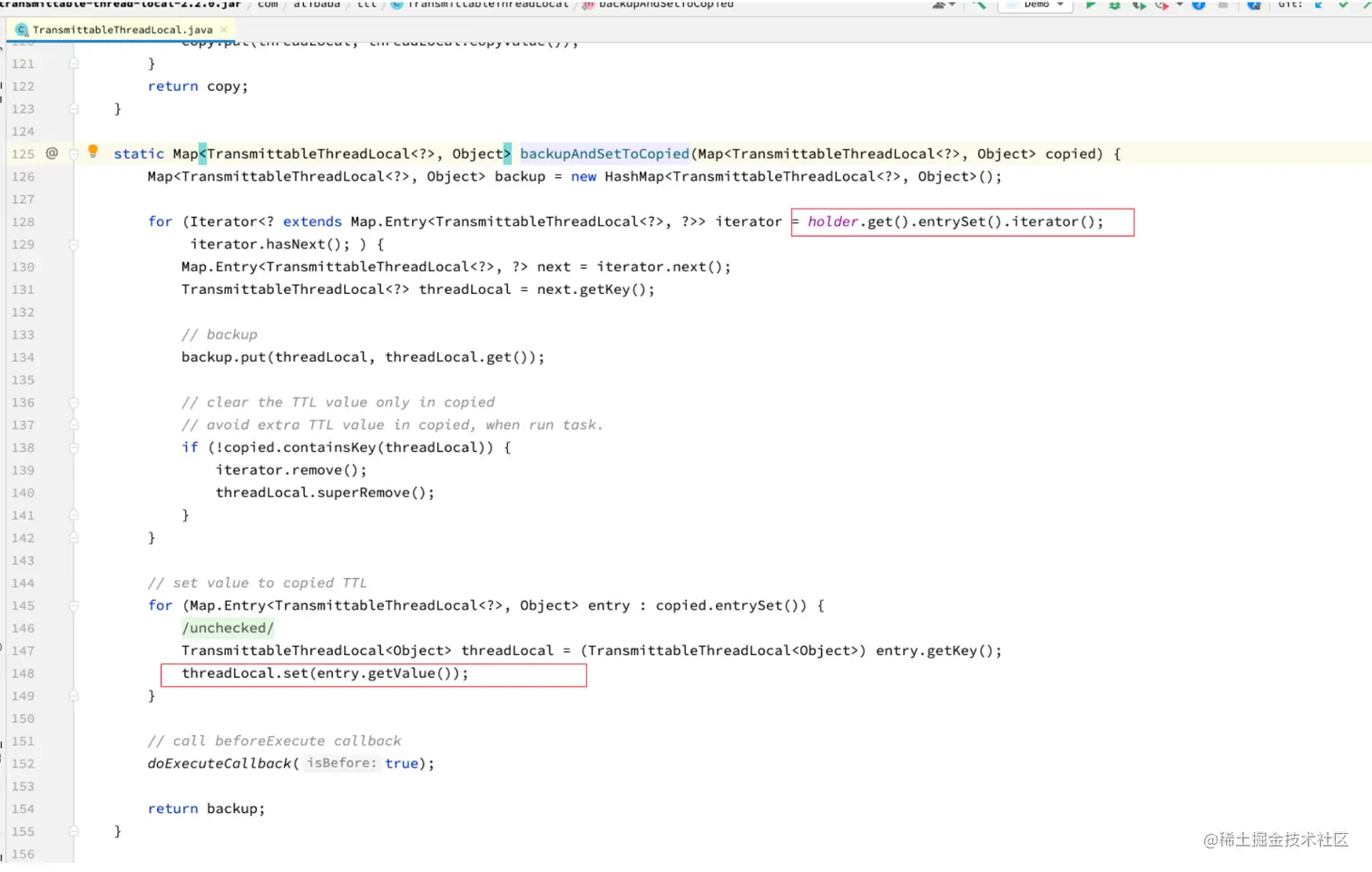Viewport: 1372px width, 872px height.
Task: Click the italic 'holder' field reference
Action: (832, 221)
